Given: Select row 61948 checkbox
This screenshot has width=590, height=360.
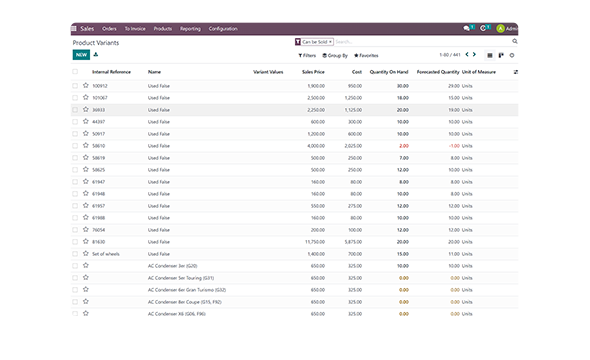Looking at the screenshot, I should [75, 194].
